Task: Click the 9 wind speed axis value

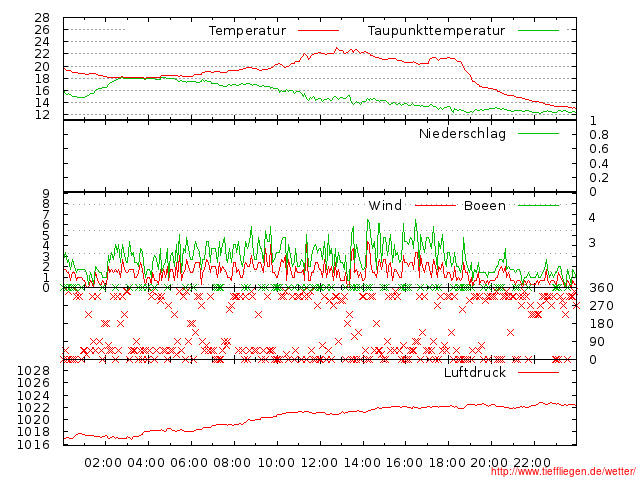Action: pyautogui.click(x=46, y=193)
